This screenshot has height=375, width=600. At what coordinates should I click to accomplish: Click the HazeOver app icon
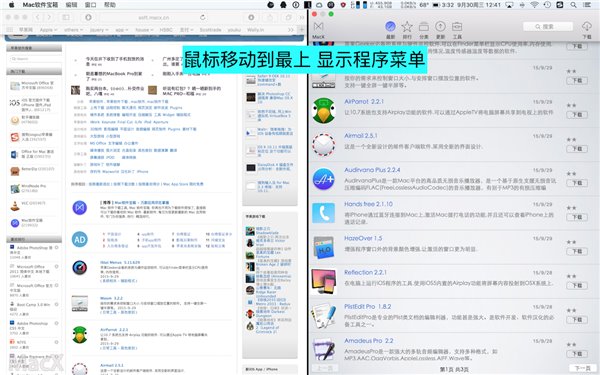324,247
